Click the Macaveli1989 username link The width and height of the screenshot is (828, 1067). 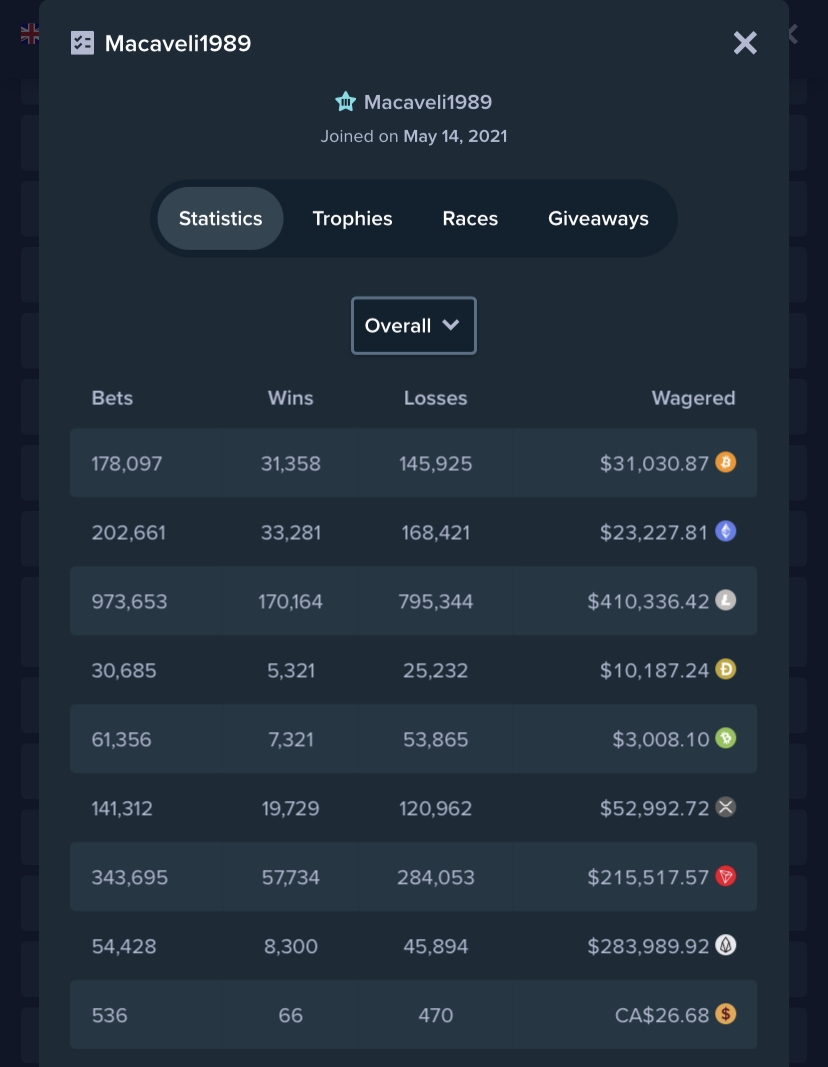pyautogui.click(x=428, y=102)
